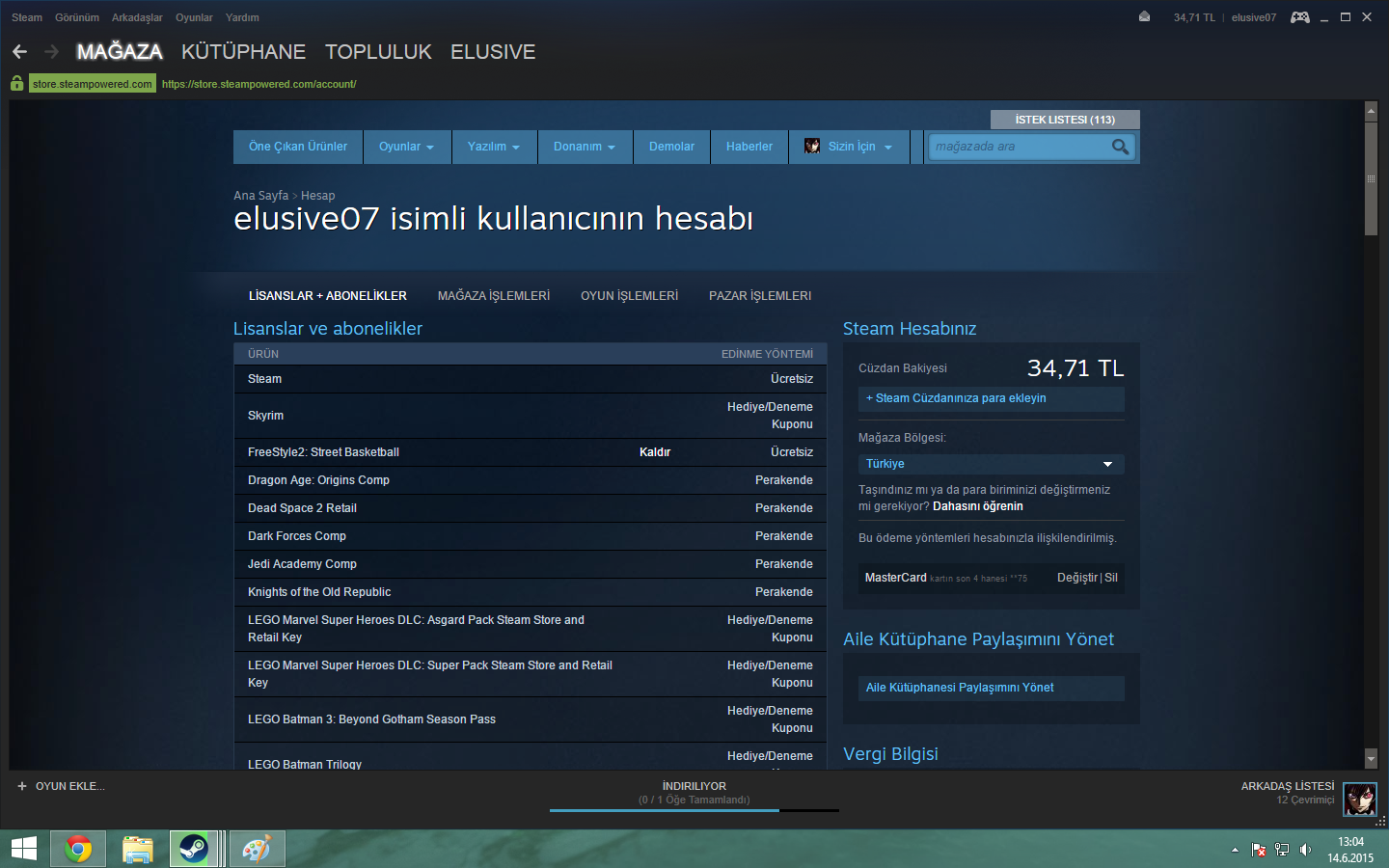Select the Steam taskbar icon
The width and height of the screenshot is (1389, 868).
pos(194,849)
